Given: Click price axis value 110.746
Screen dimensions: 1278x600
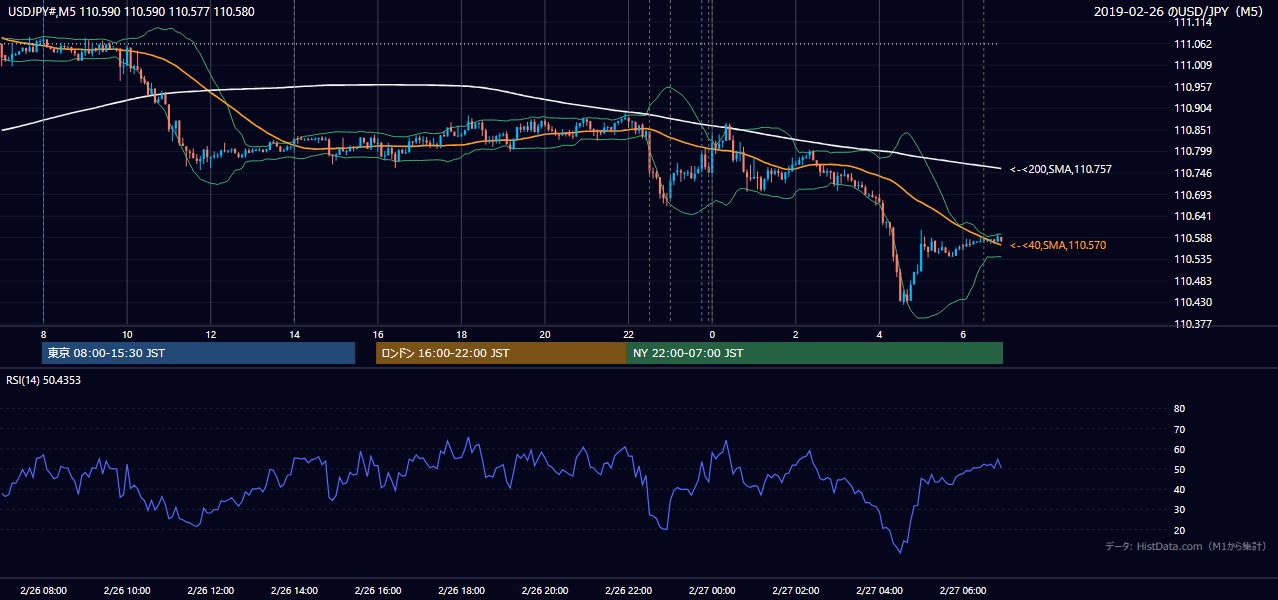Looking at the screenshot, I should click(1193, 173).
